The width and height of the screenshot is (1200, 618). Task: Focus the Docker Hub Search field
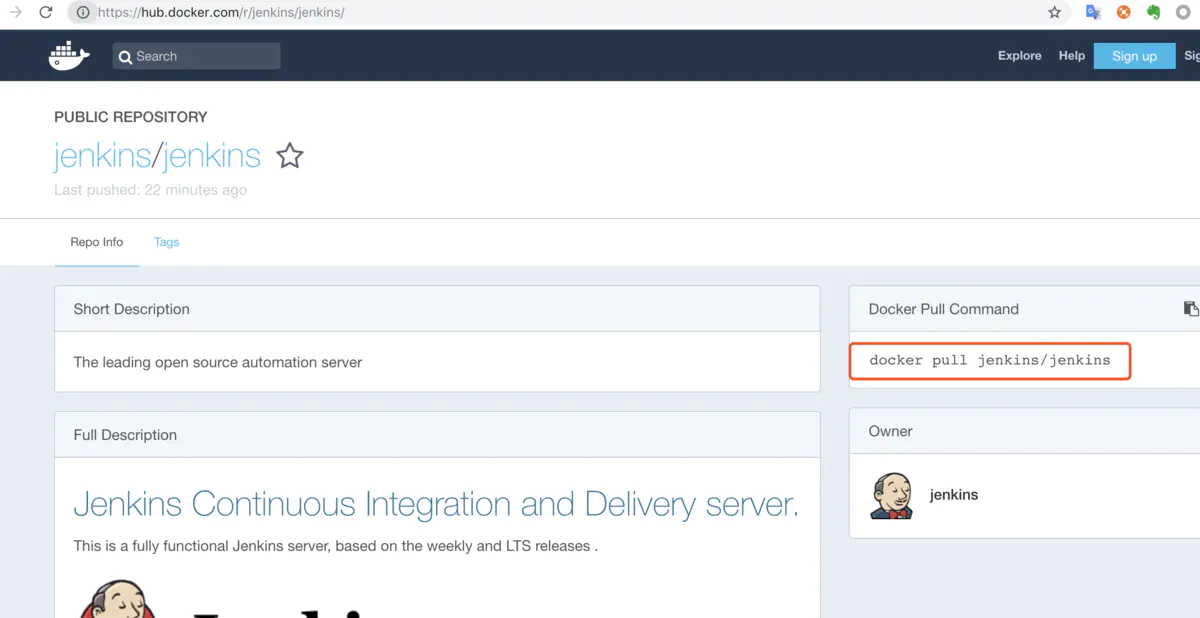pos(196,56)
